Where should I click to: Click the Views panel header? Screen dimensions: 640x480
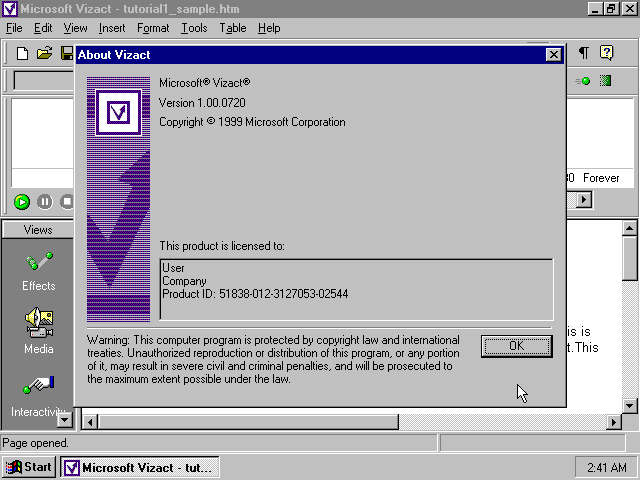(38, 230)
